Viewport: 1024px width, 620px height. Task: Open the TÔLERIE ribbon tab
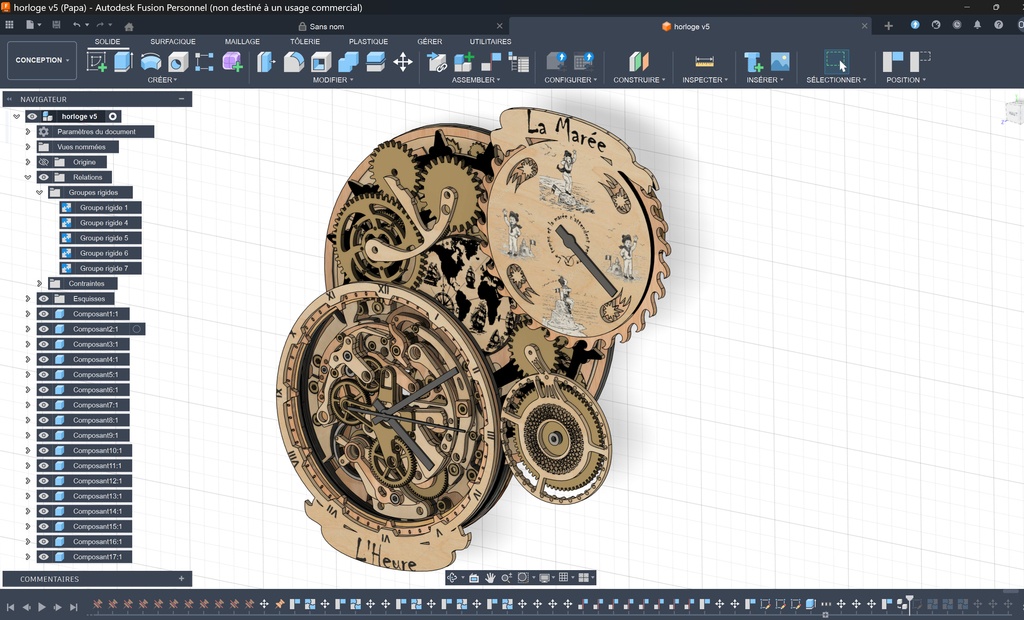304,42
